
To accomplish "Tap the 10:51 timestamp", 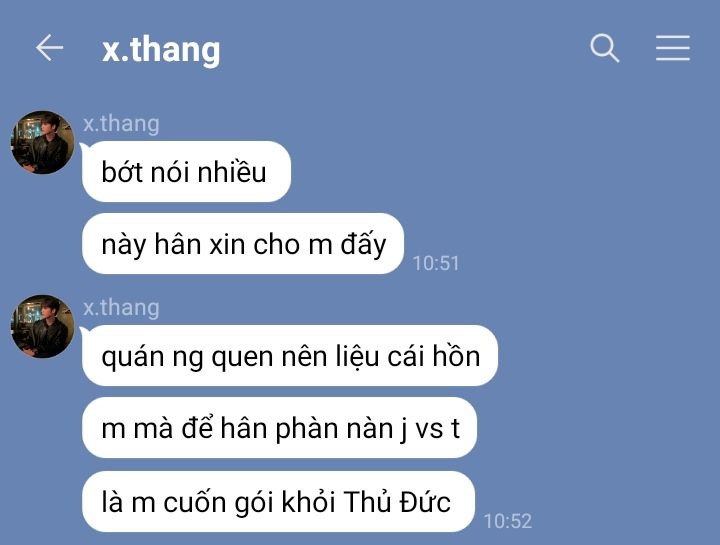I will click(x=436, y=263).
